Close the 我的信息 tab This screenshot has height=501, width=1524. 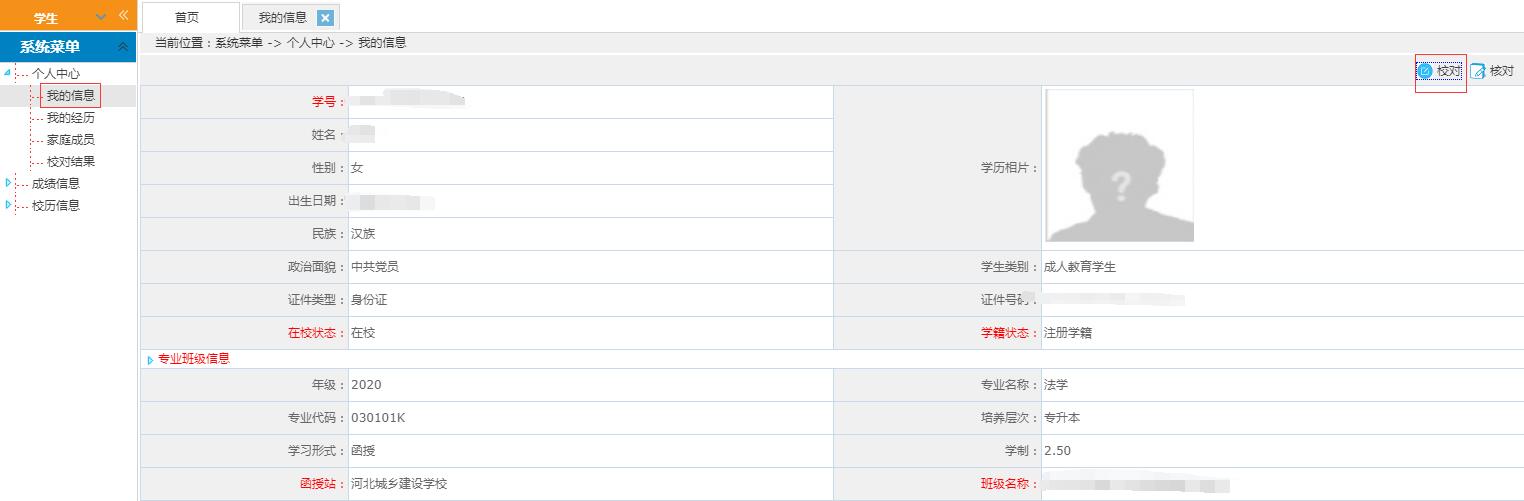(x=324, y=18)
